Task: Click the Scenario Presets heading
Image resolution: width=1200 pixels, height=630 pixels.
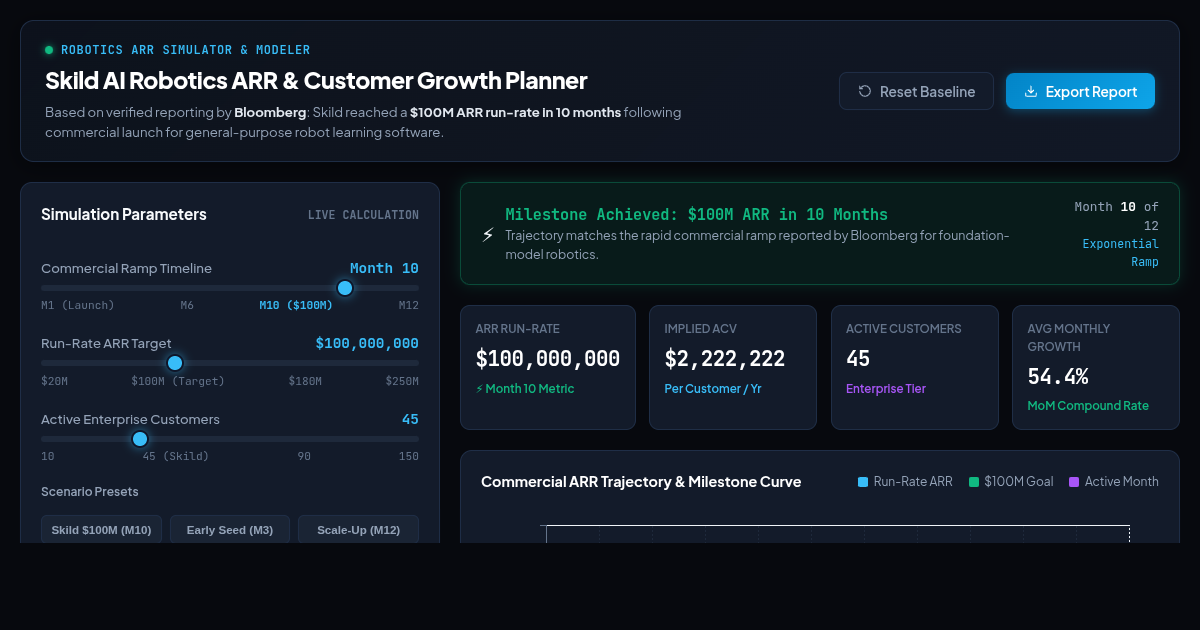Action: [x=90, y=492]
